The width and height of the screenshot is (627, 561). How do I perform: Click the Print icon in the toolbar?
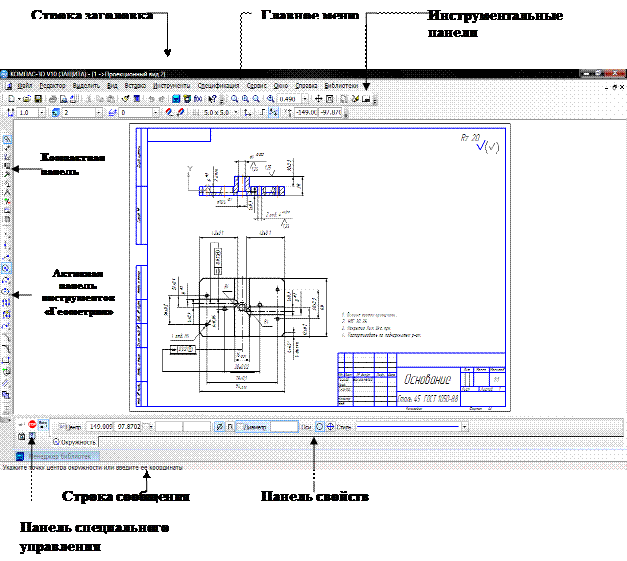tap(53, 99)
